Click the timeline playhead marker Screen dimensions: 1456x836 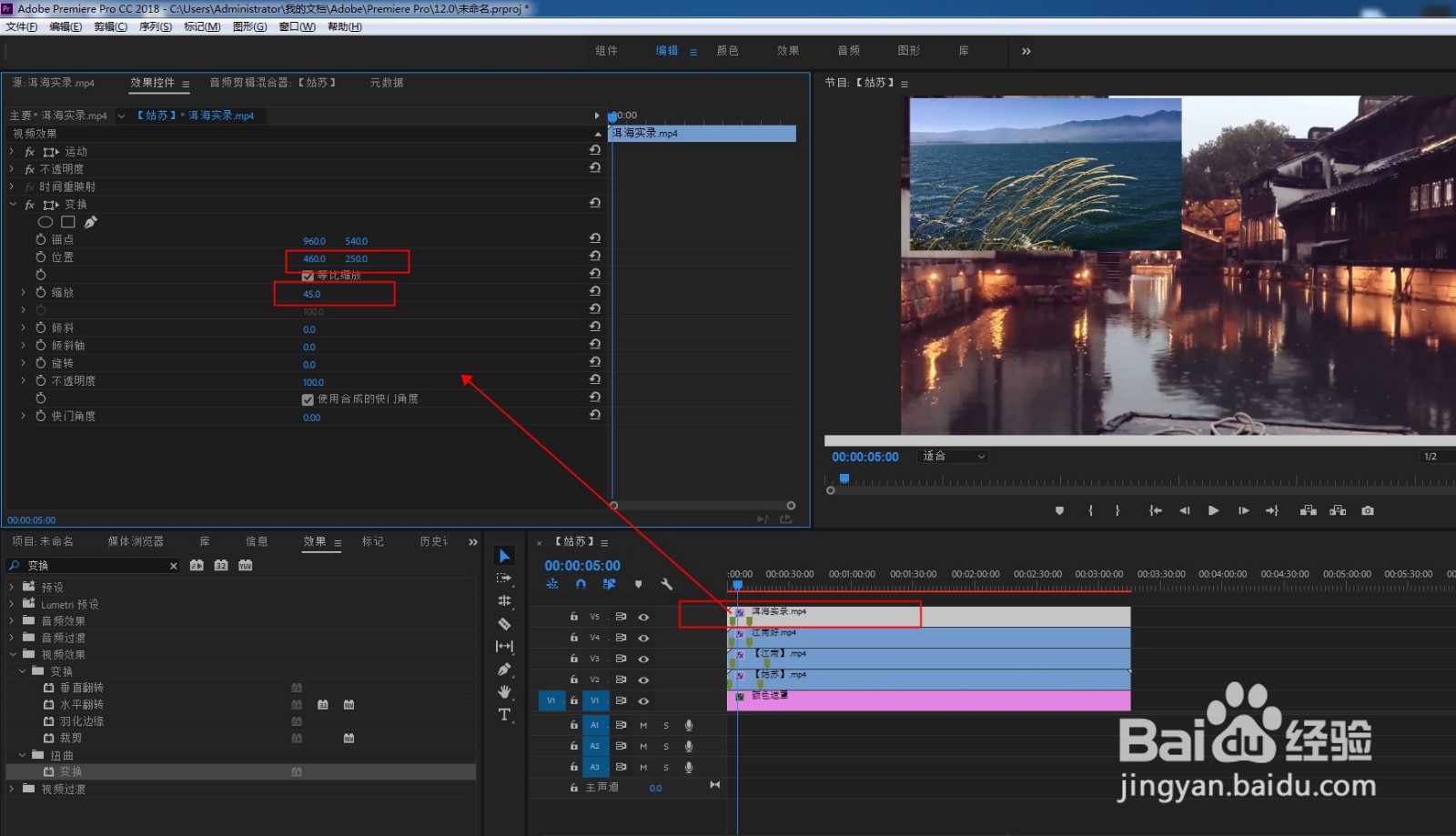tap(737, 584)
